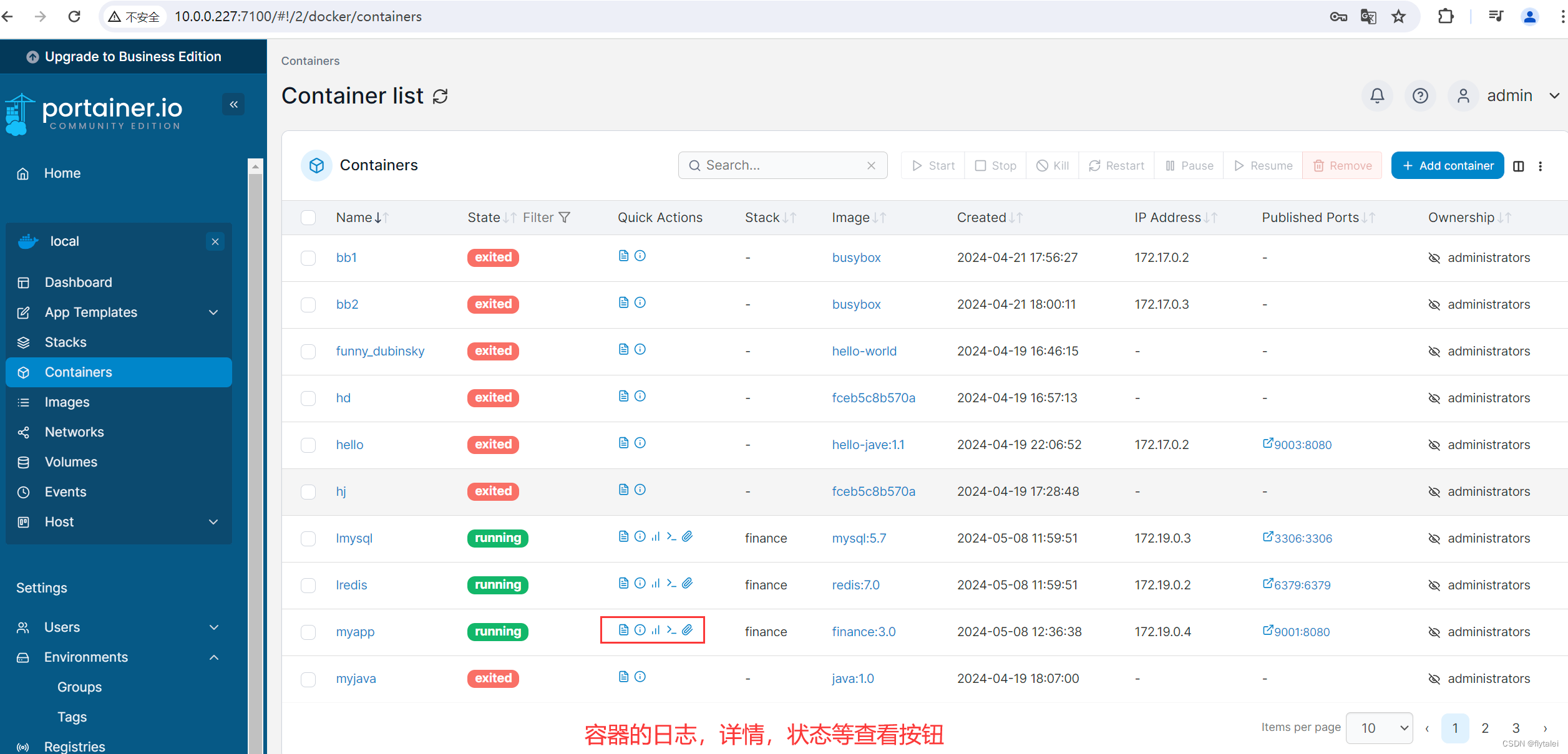Open Networks in sidebar
1568x754 pixels.
(119, 432)
